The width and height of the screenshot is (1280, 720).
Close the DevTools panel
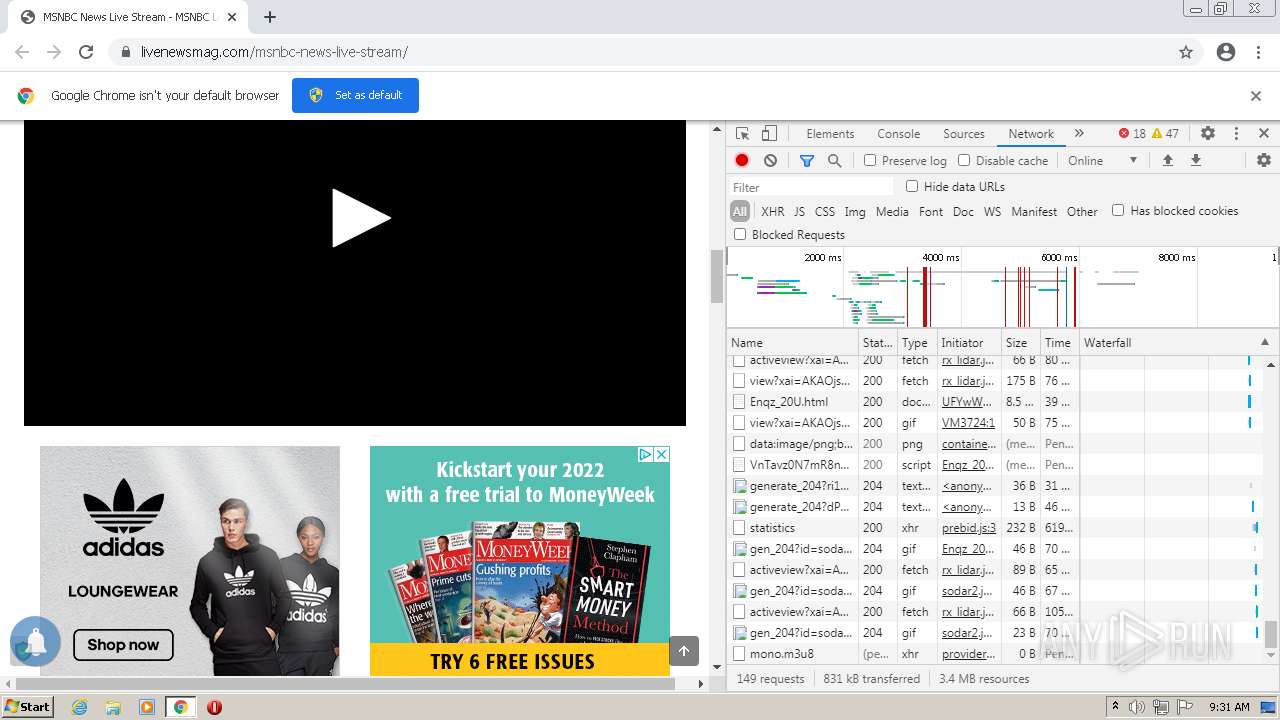1264,133
